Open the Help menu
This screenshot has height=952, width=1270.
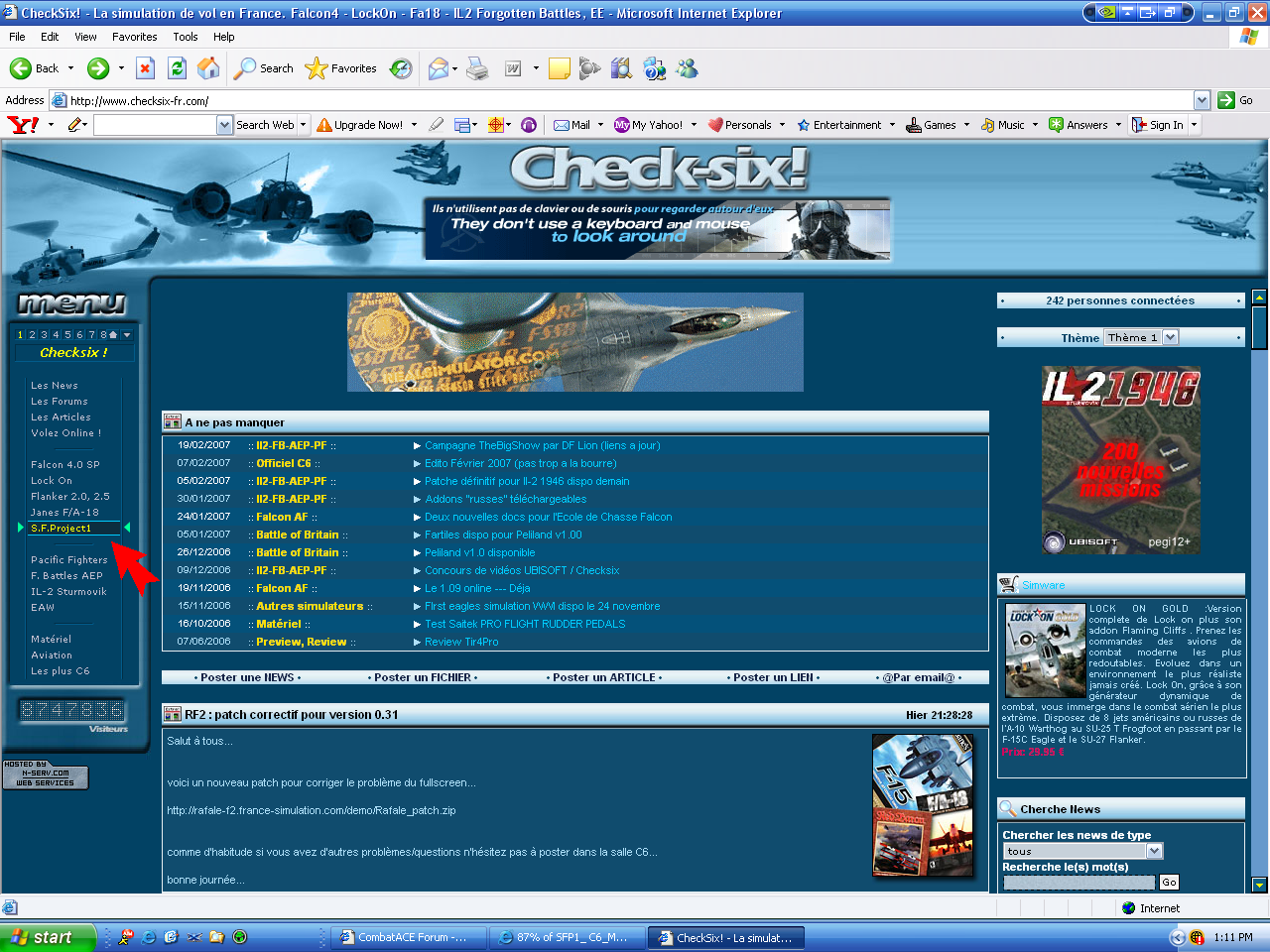tap(224, 37)
